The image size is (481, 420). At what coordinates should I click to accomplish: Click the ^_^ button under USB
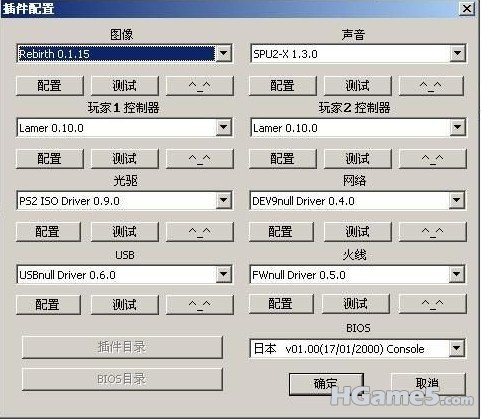point(200,305)
